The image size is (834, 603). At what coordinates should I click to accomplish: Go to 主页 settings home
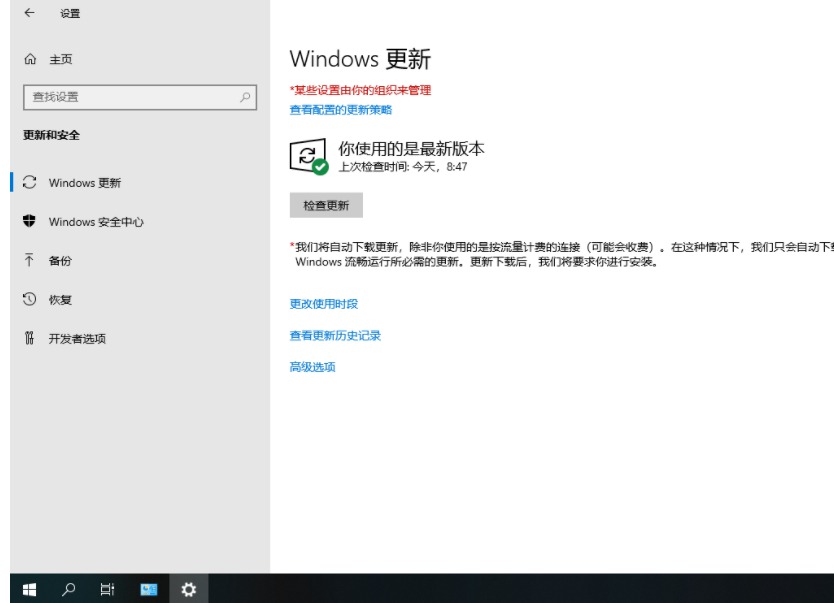(140, 59)
